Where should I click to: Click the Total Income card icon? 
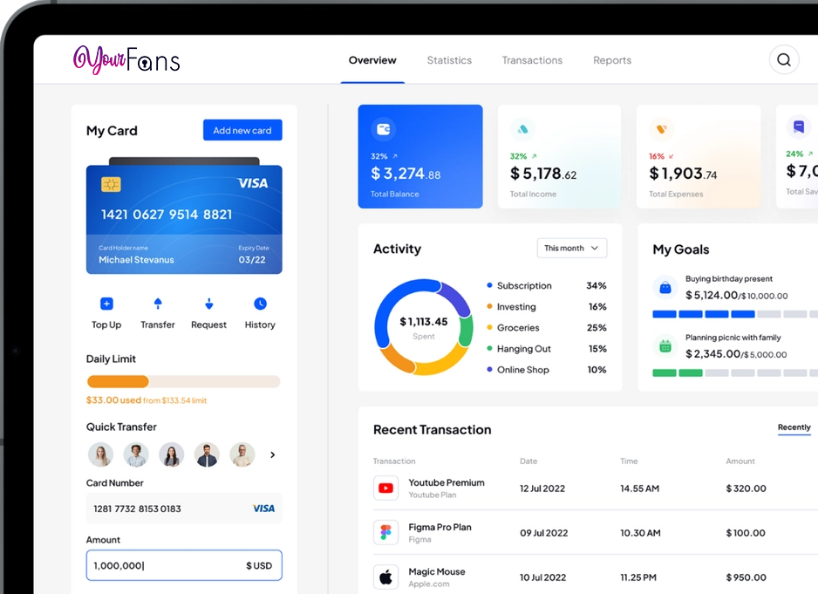(523, 129)
